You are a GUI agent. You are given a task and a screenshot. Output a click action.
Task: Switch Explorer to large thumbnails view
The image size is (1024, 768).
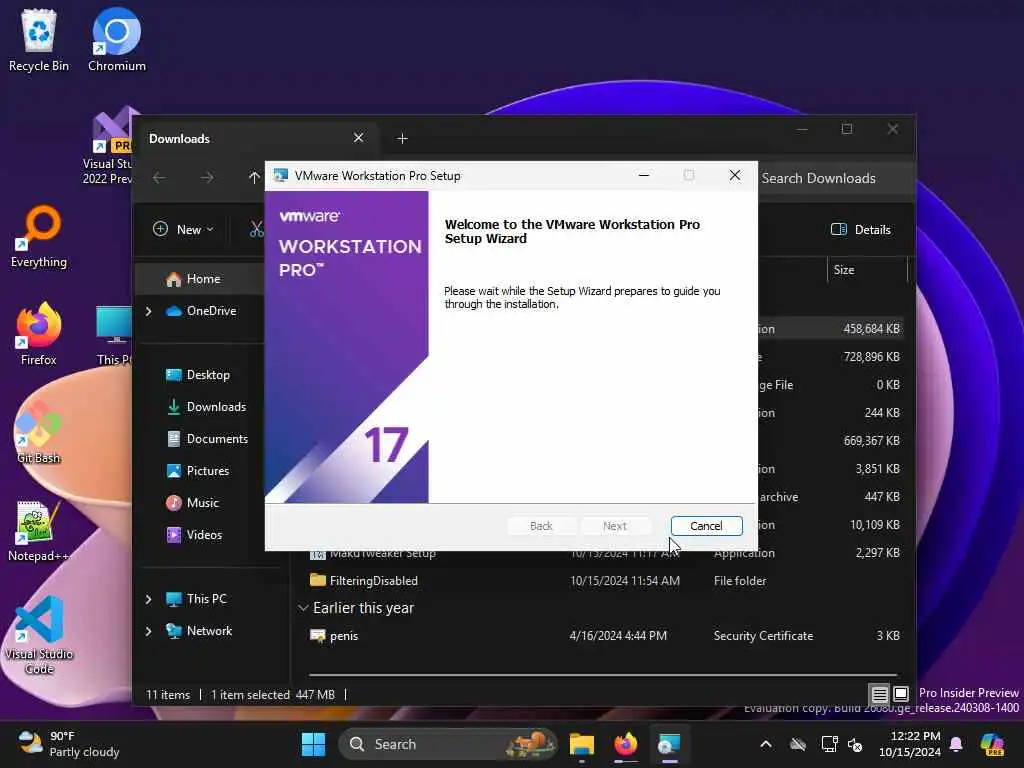pos(901,694)
